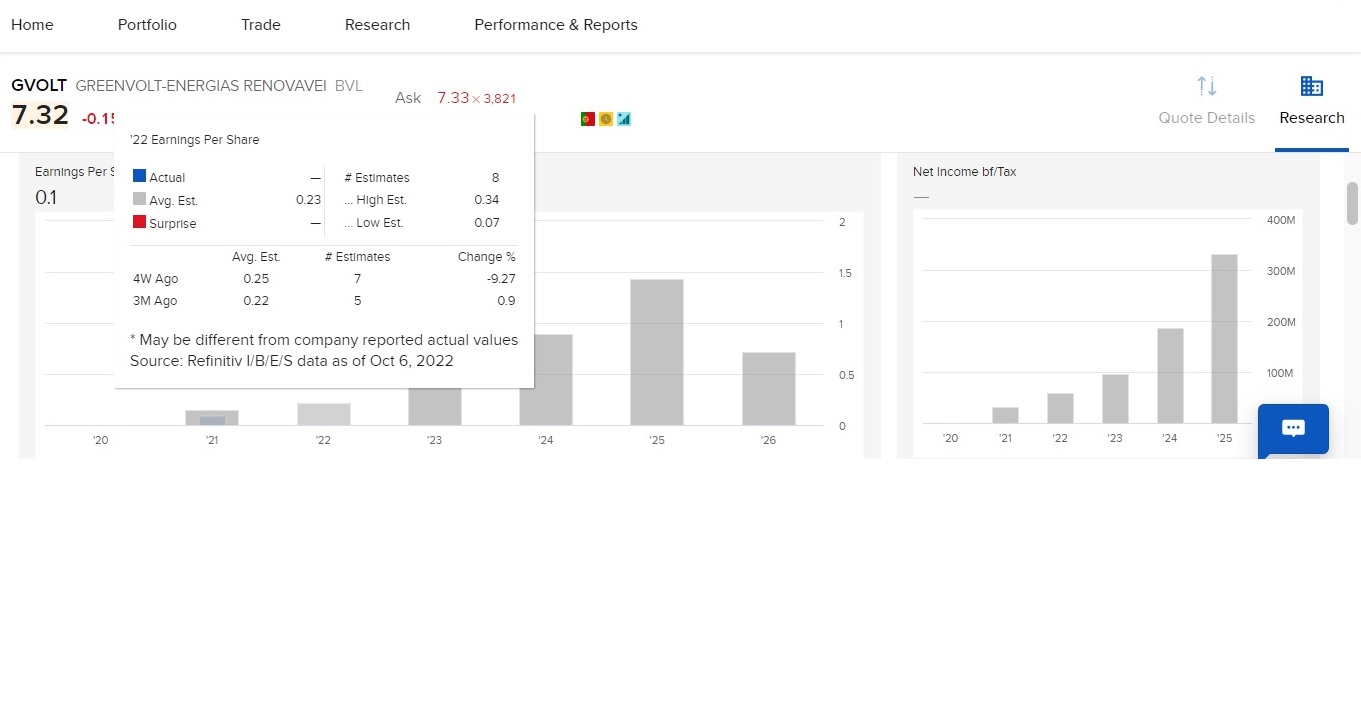Open the chat support bubble
Screen dimensions: 1361x702
tap(1293, 429)
